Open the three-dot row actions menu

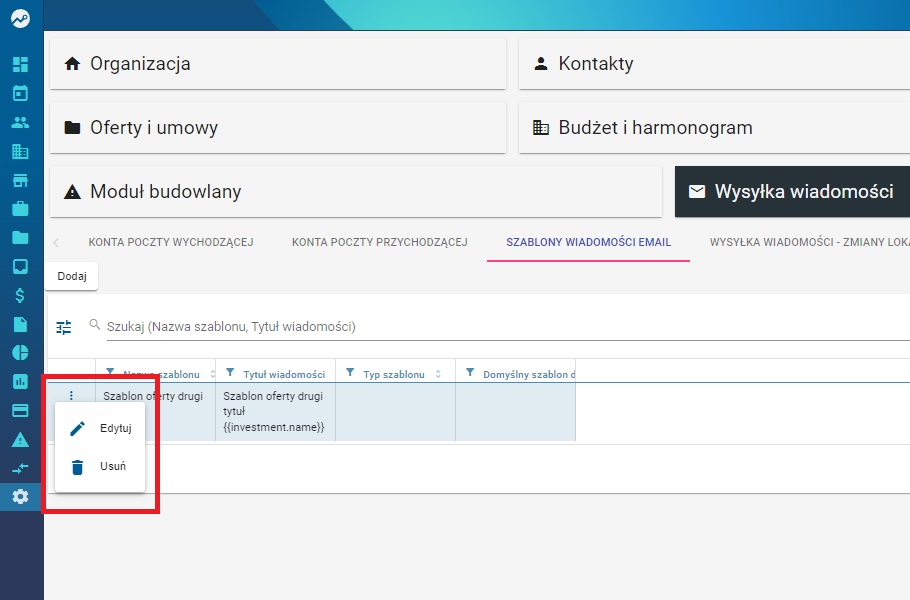pos(71,396)
